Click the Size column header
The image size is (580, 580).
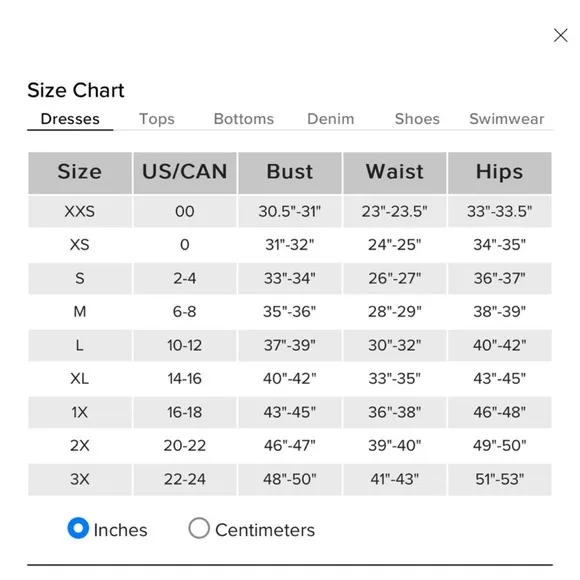(80, 173)
